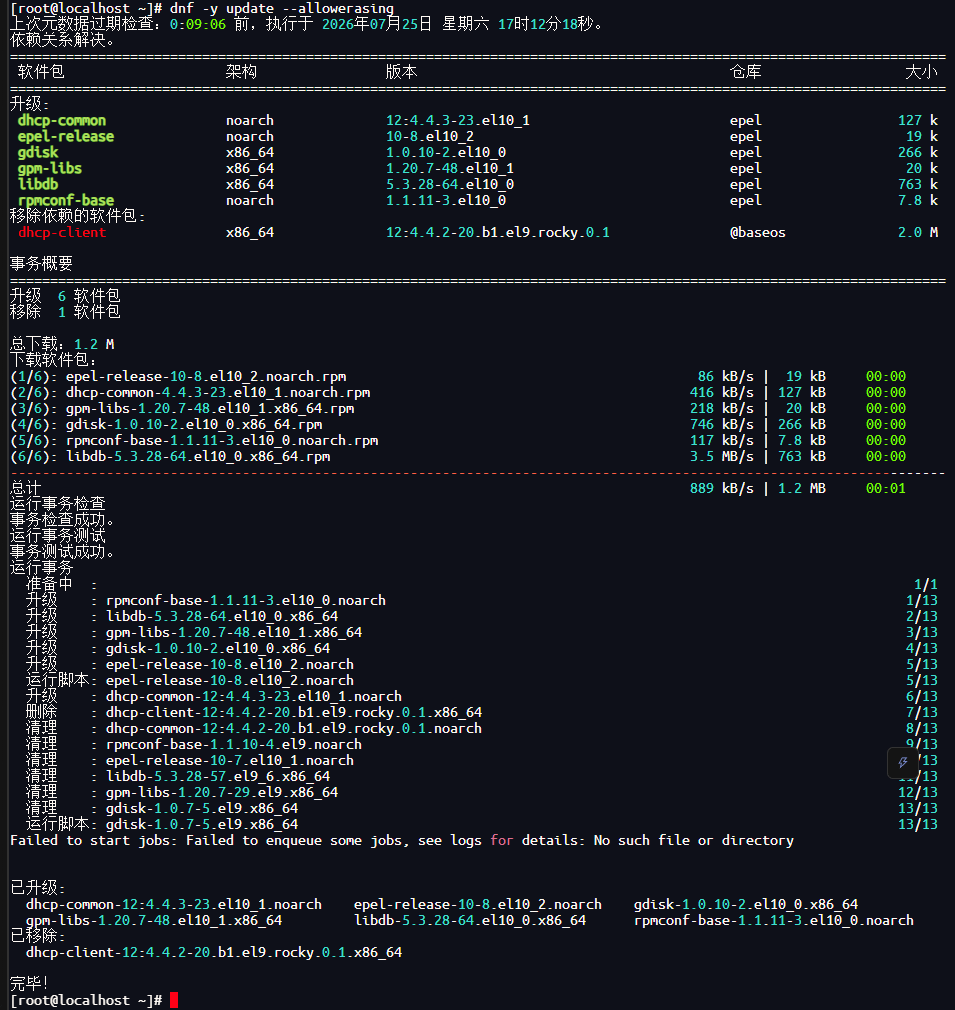Screen dimensions: 955x1010
Task: Click the total time '00:01'
Action: [885, 489]
